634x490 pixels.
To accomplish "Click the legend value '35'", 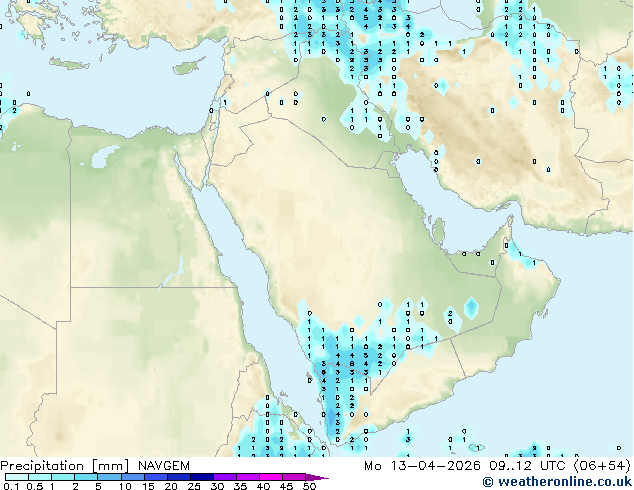I will 240,486.
